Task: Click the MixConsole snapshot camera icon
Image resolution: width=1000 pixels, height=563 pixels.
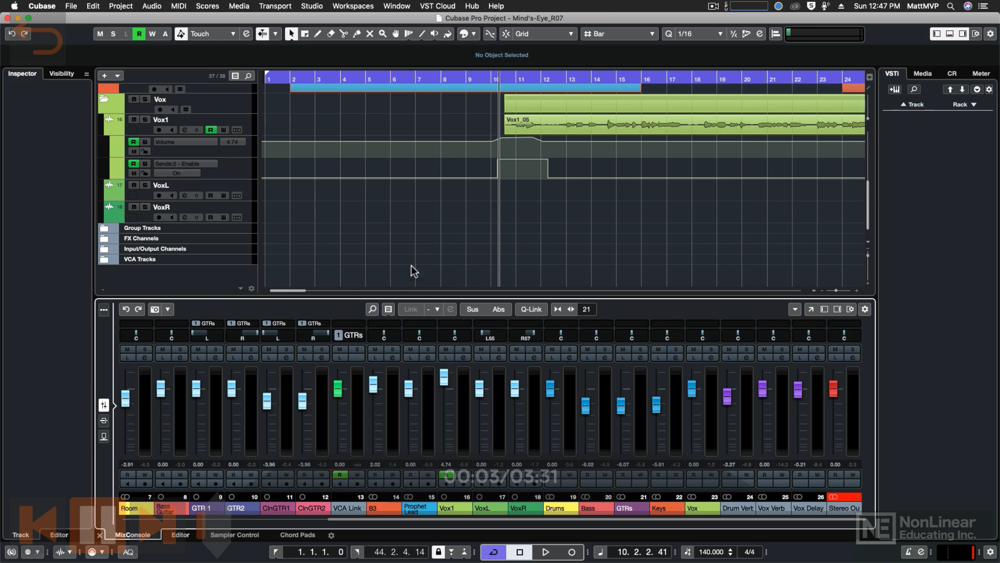Action: click(x=154, y=309)
